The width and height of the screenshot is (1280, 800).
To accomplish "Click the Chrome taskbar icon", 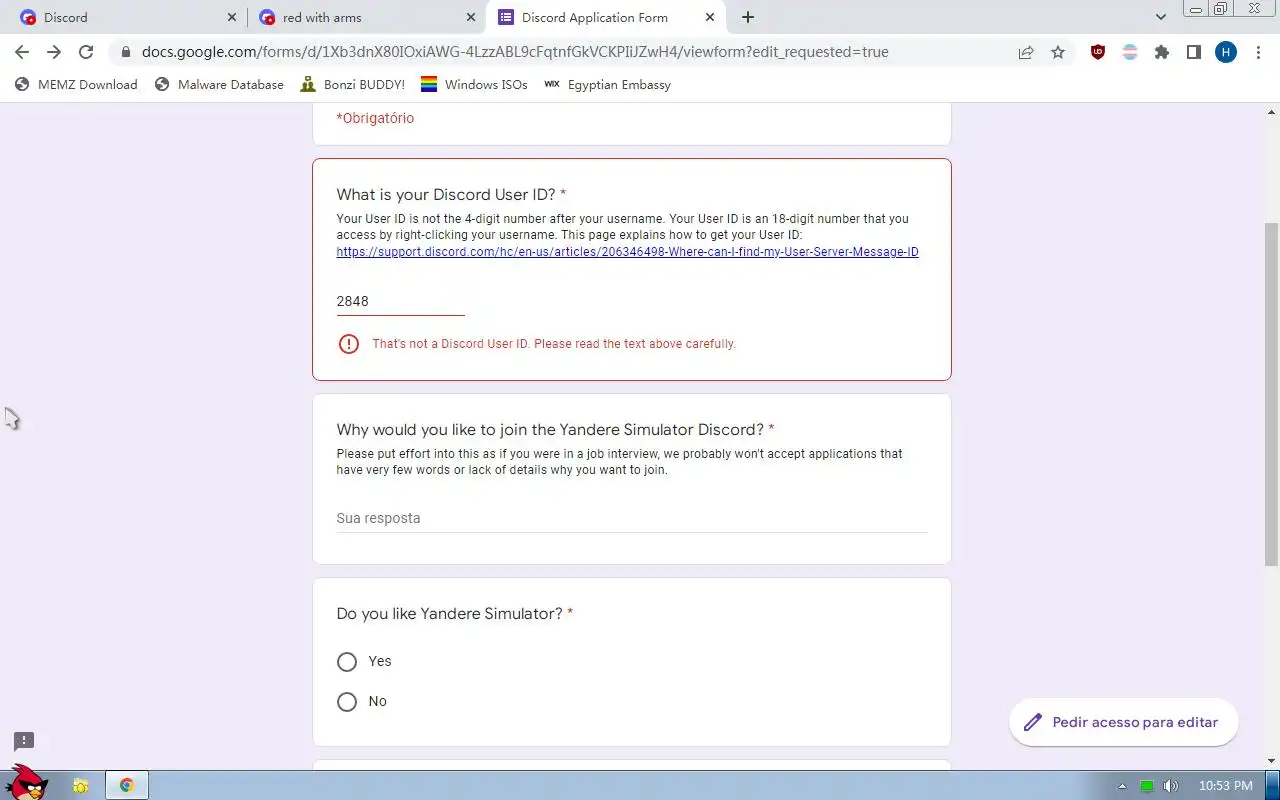I will point(127,786).
